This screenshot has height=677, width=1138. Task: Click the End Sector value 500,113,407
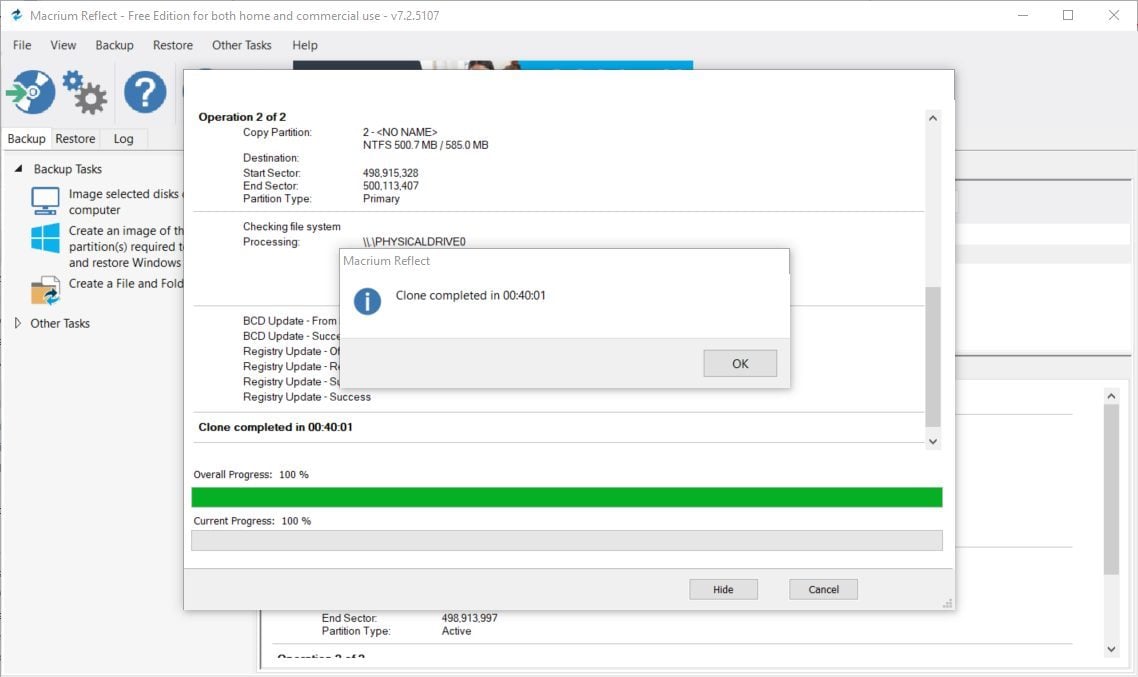coord(390,186)
